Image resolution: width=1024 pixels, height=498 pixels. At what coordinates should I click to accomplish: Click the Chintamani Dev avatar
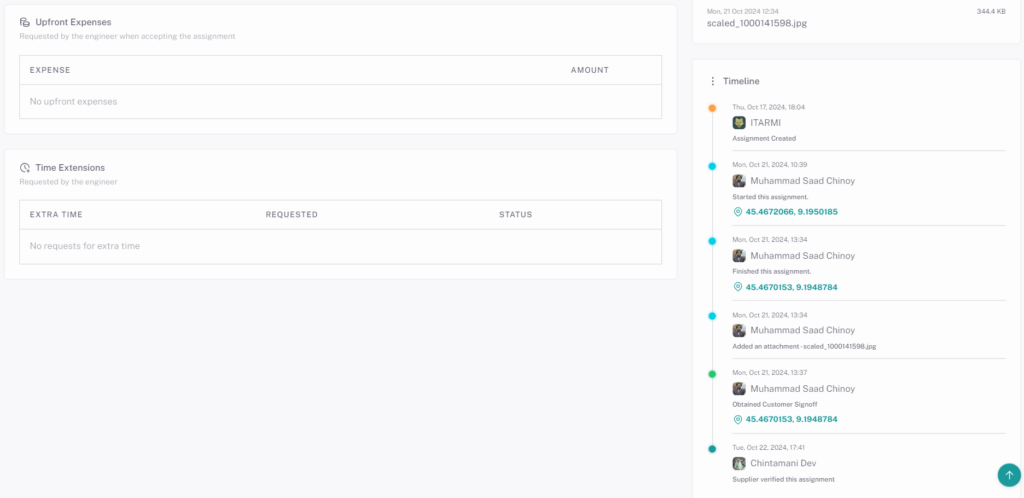[739, 463]
